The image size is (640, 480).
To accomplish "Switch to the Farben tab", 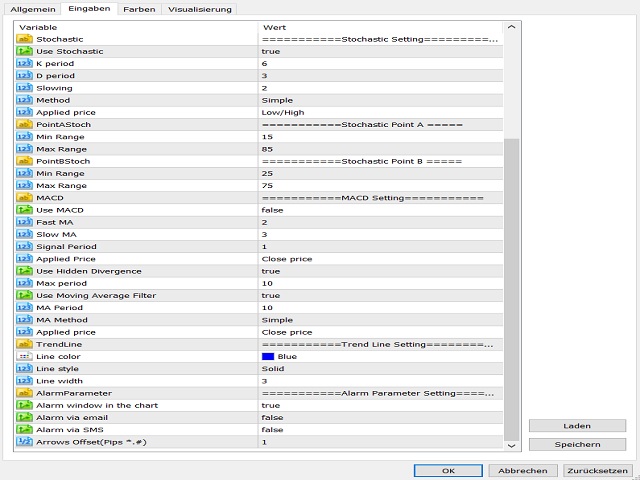I will coord(139,9).
